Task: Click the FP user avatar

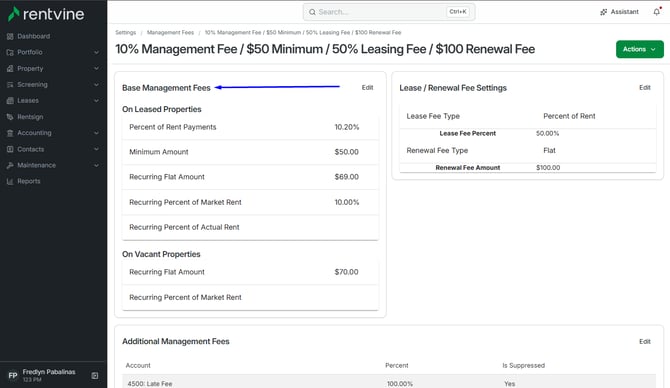Action: click(13, 375)
